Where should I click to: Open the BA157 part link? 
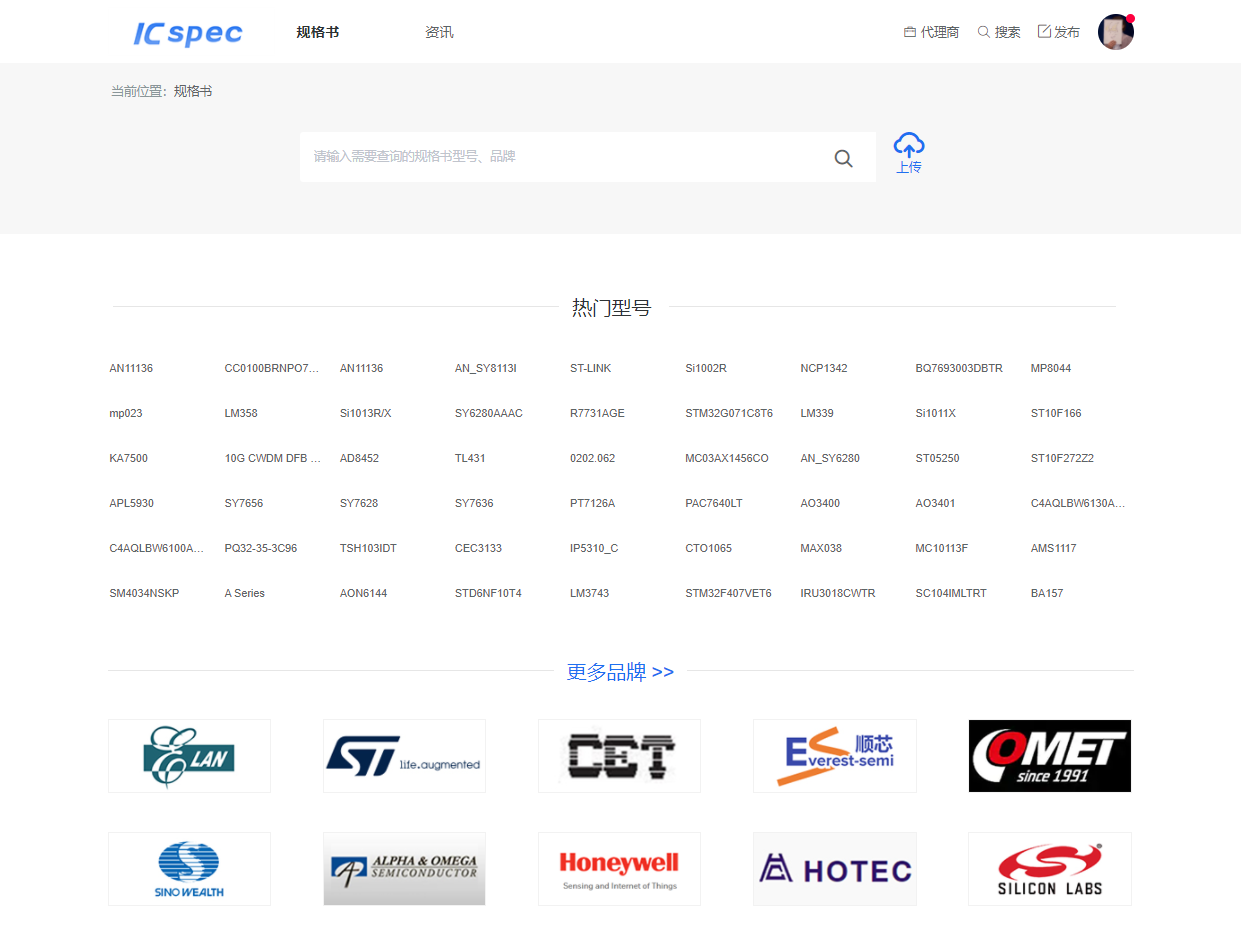pyautogui.click(x=1047, y=593)
